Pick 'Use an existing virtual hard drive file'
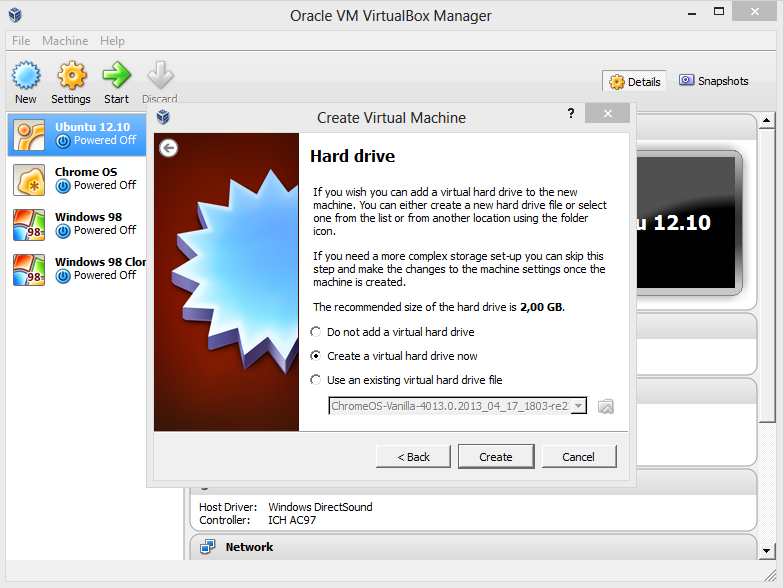The height and width of the screenshot is (588, 784). tap(406, 380)
